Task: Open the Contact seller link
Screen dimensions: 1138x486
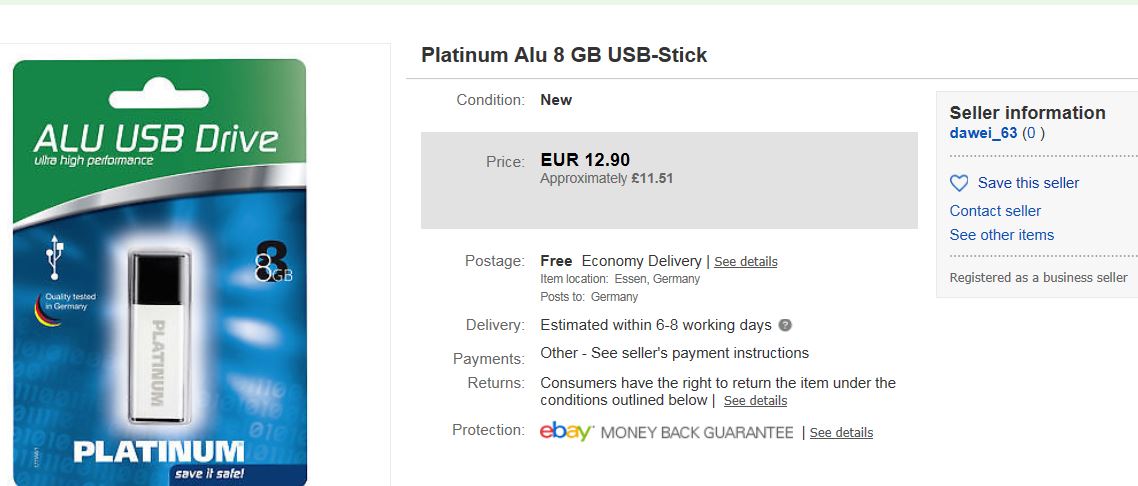Action: pos(995,211)
